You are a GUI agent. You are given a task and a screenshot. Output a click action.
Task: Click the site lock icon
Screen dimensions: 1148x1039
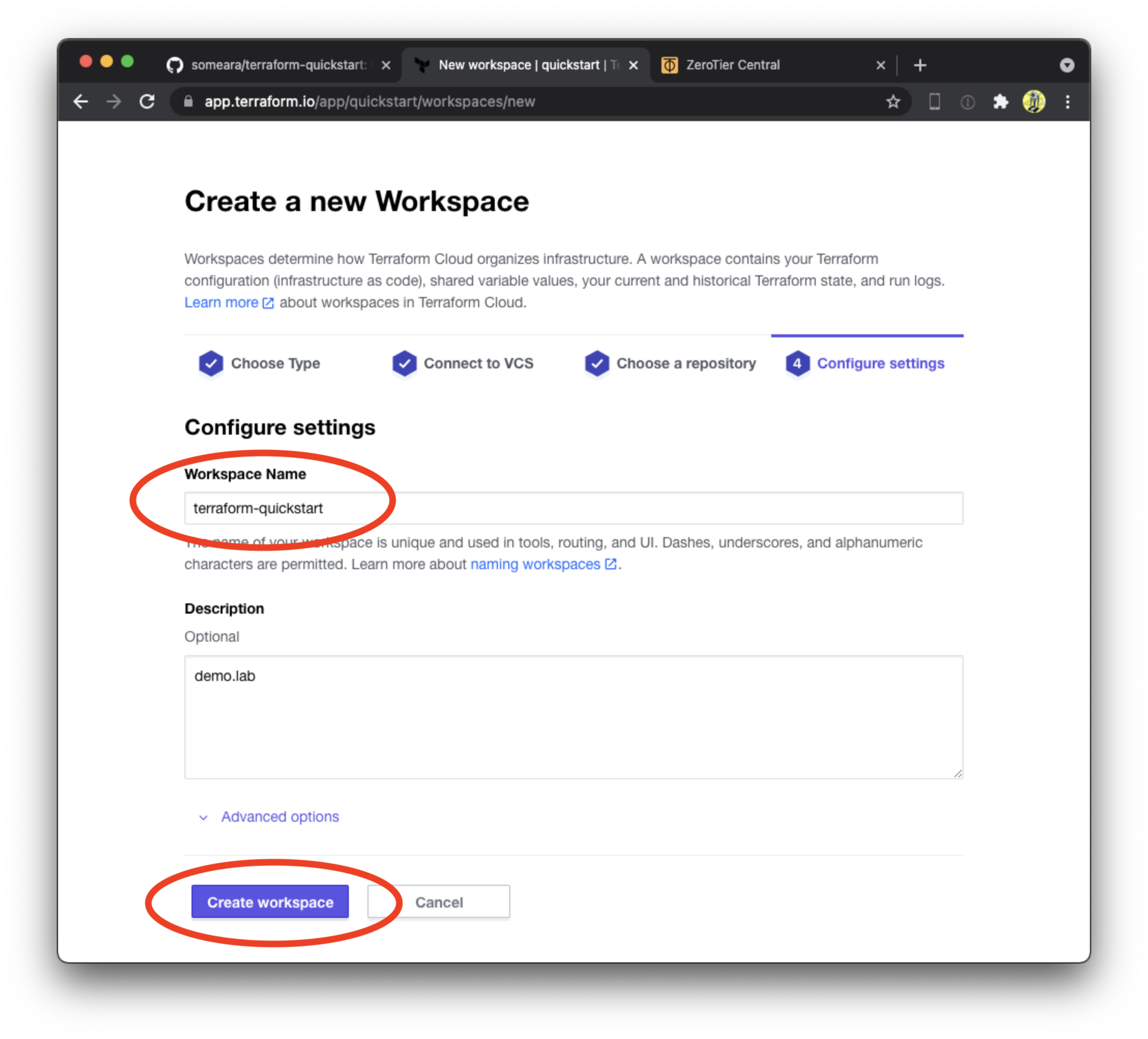tap(188, 102)
